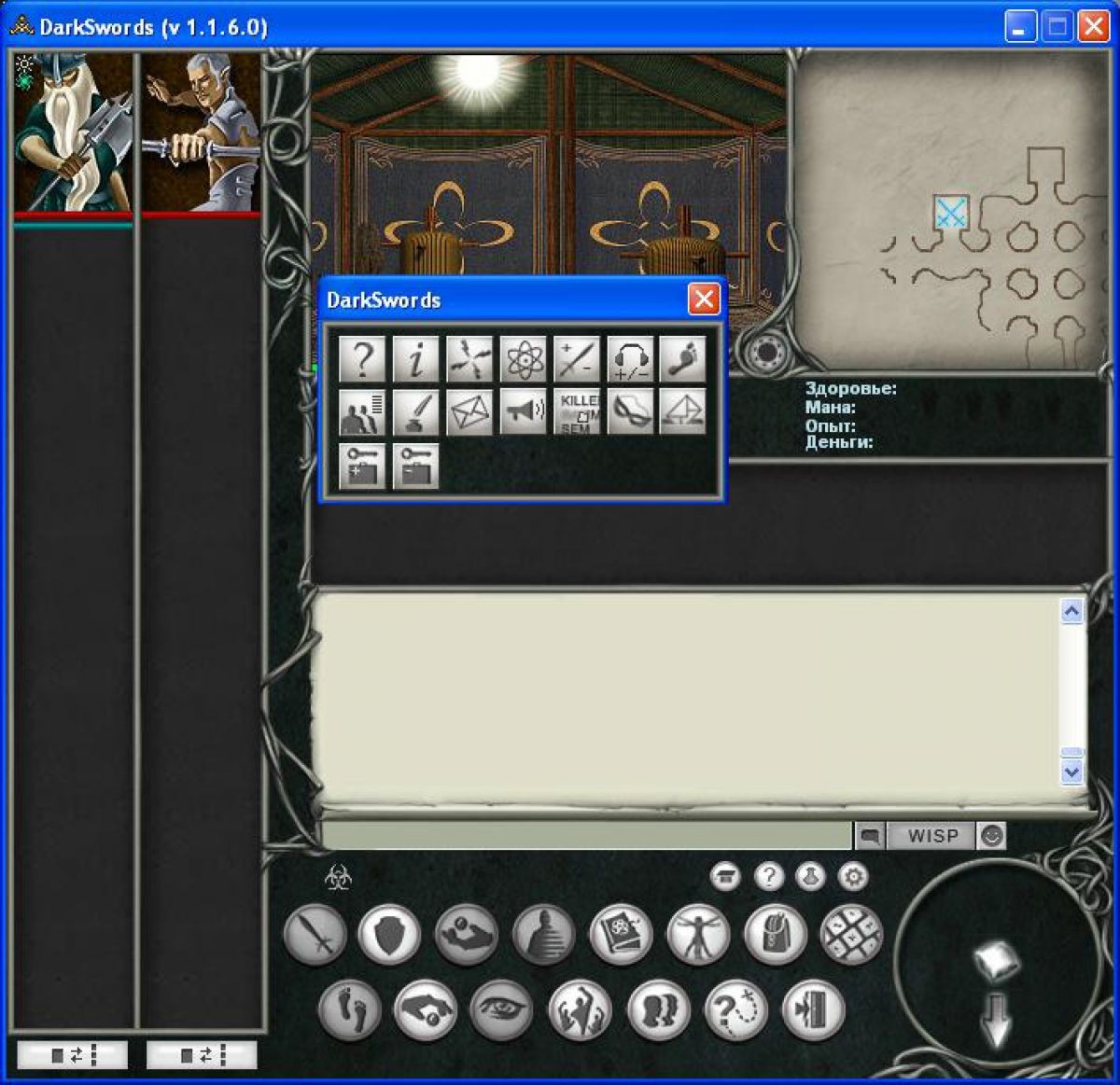
Task: Open the money bag inventory button
Action: [776, 934]
